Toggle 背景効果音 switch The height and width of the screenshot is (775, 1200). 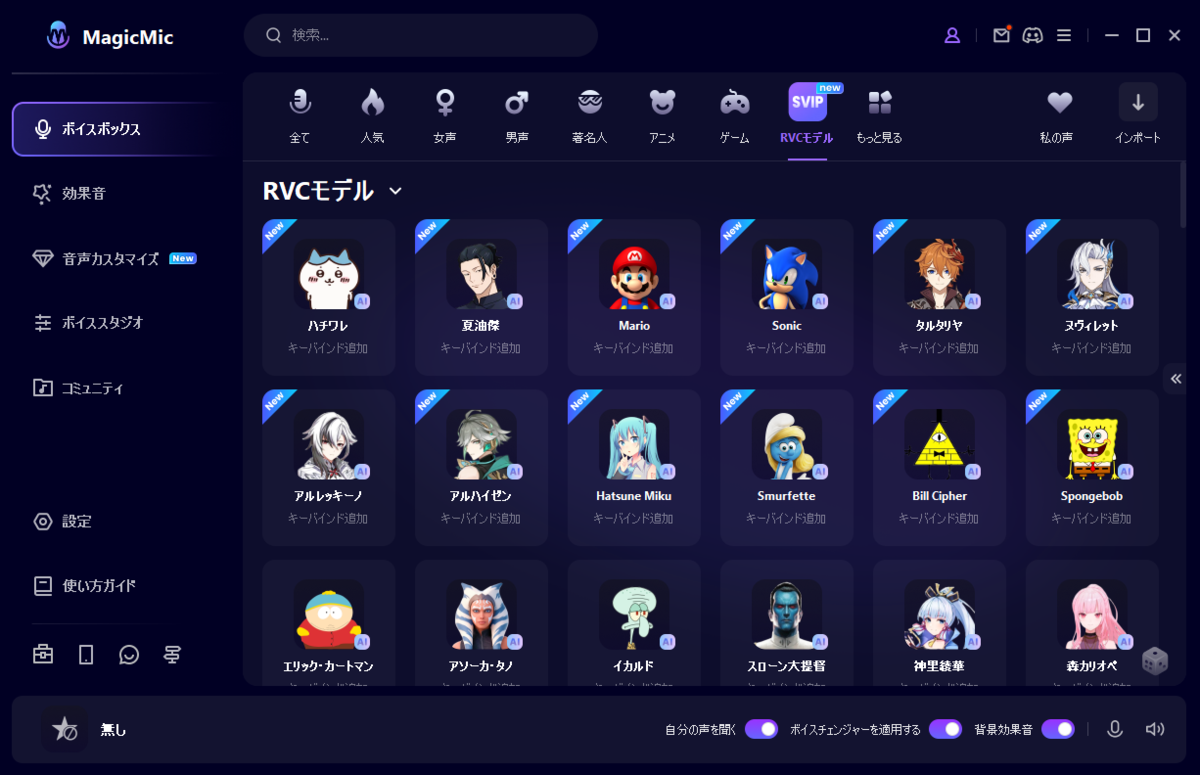(x=1058, y=729)
